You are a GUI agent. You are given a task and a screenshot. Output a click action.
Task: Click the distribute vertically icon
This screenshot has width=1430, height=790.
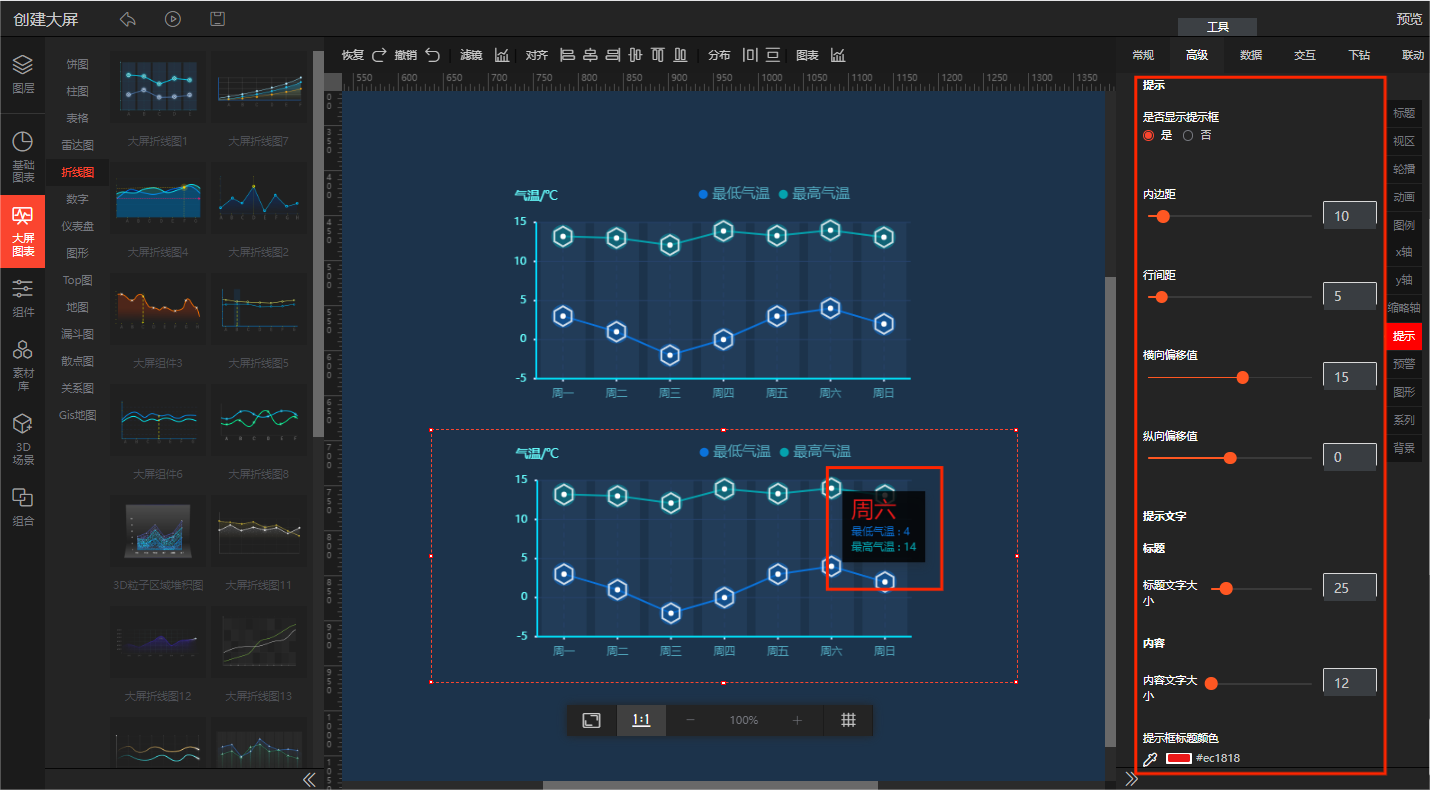[x=773, y=55]
